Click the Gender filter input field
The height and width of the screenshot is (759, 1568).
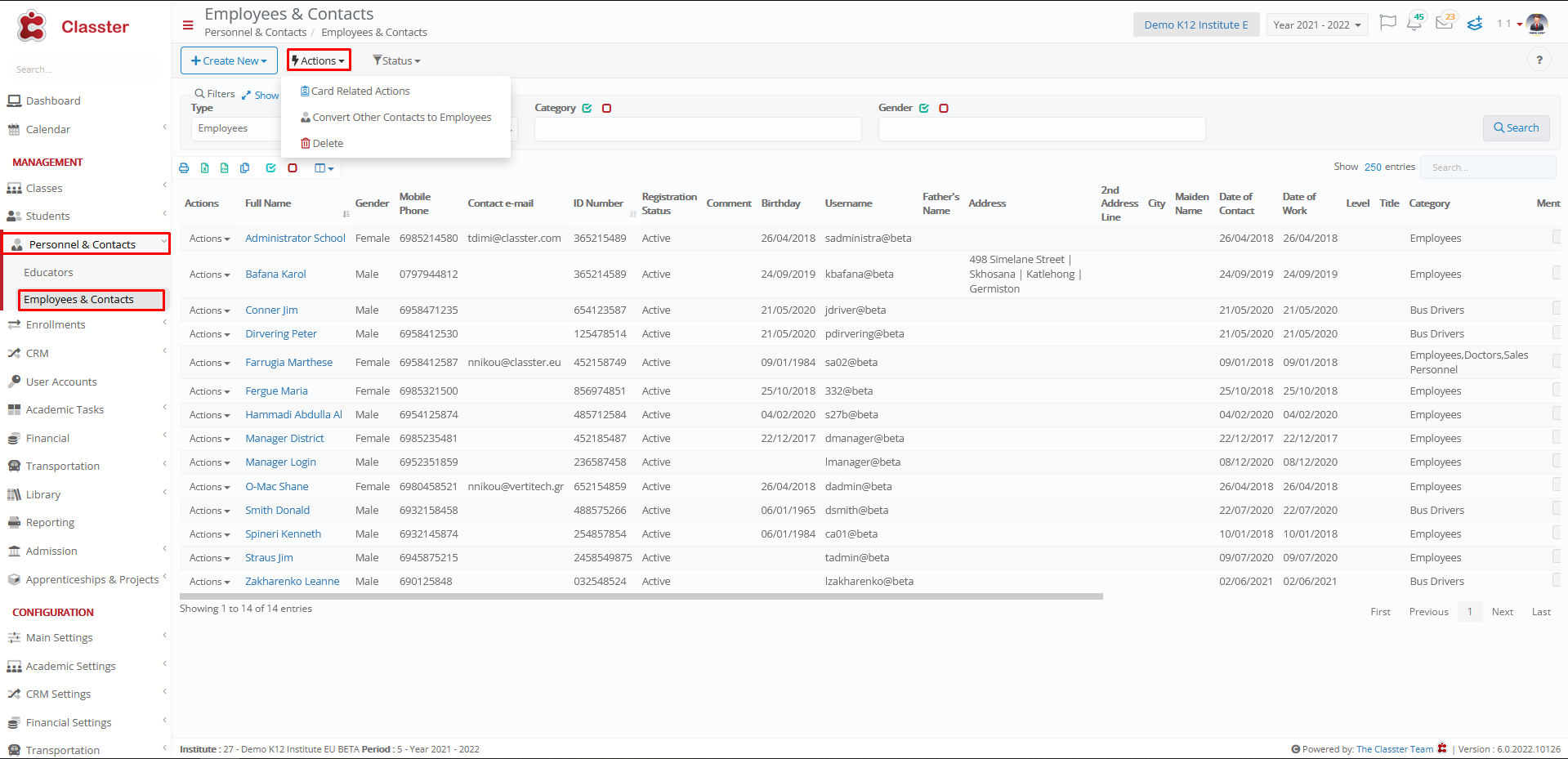(1042, 128)
